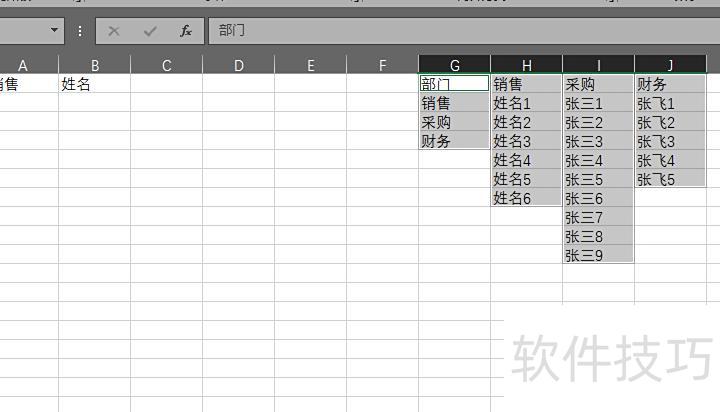Select cell 张三5

click(x=598, y=179)
